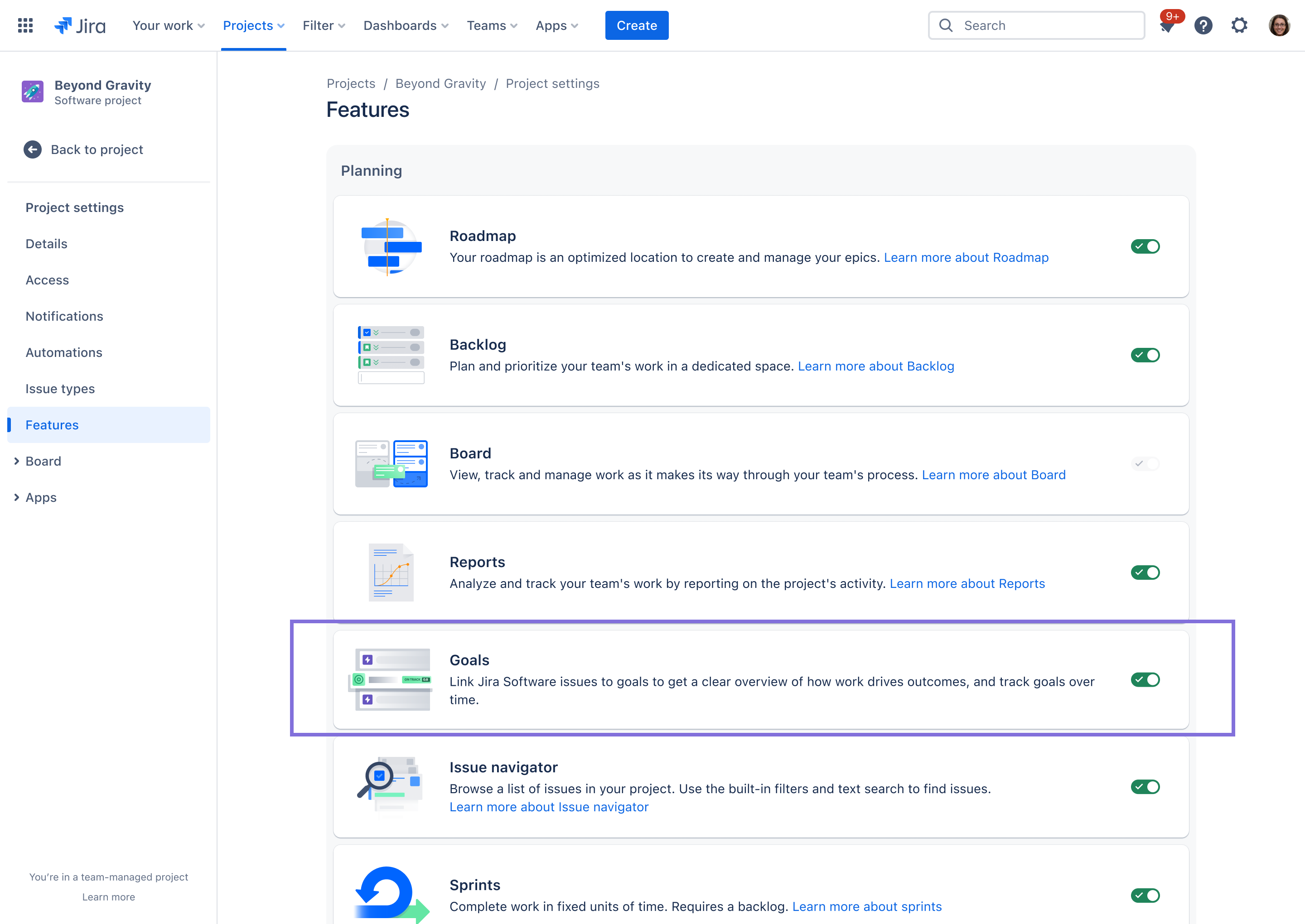This screenshot has width=1305, height=924.
Task: Click the Roadmap feature illustration
Action: tap(391, 247)
